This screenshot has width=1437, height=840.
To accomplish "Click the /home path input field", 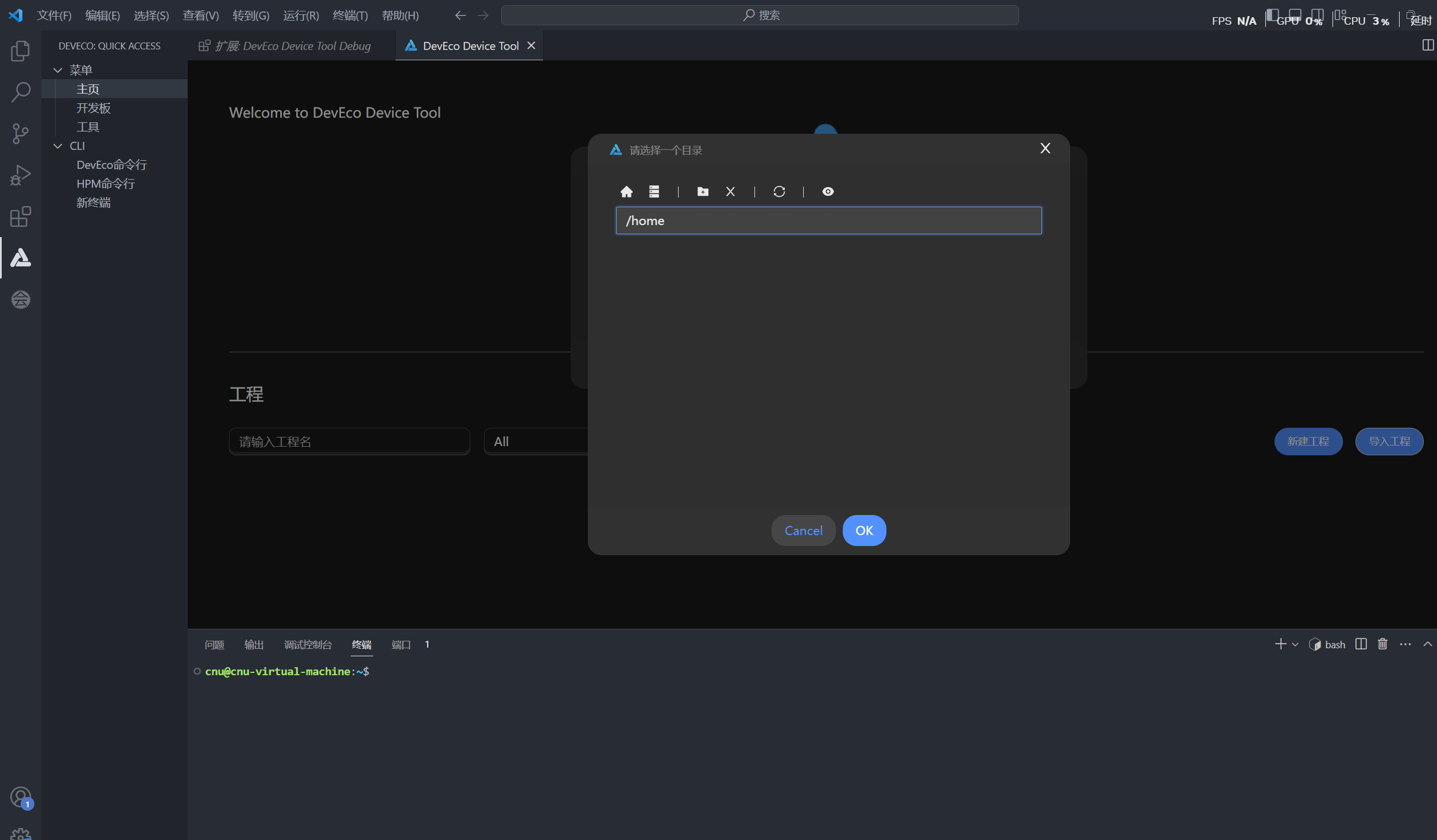I will pyautogui.click(x=828, y=220).
